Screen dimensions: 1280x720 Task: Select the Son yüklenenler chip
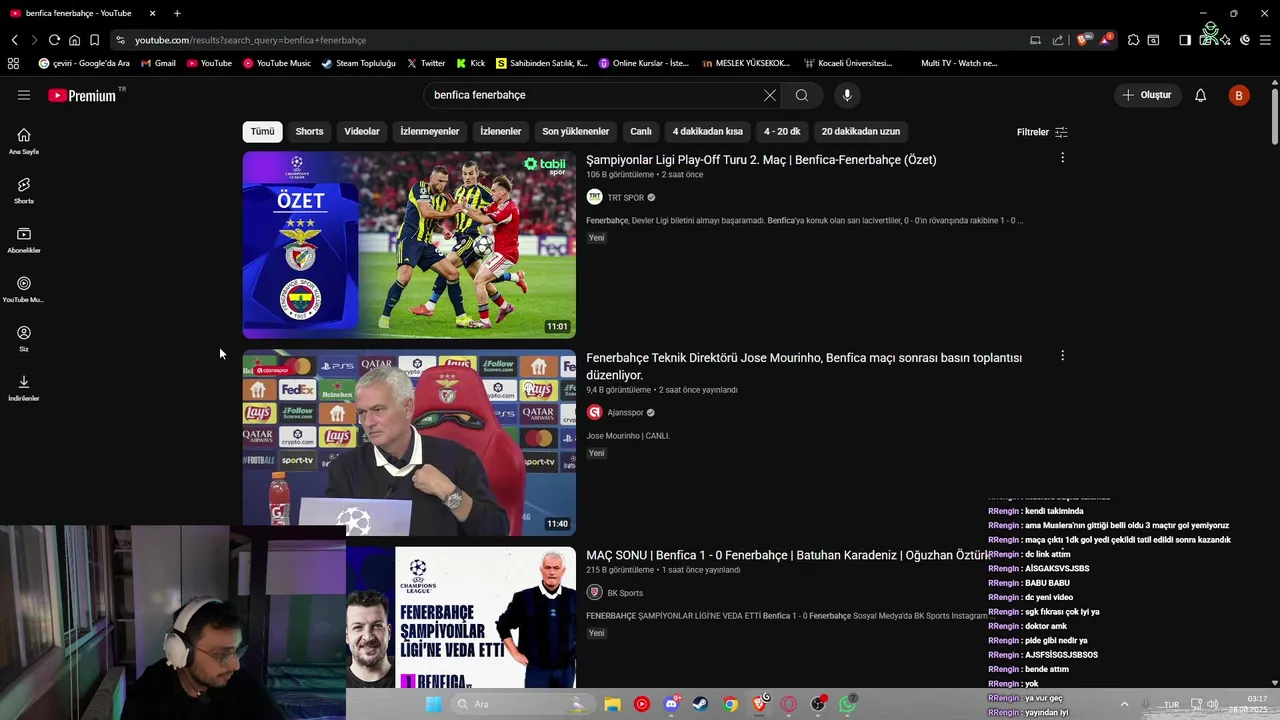(x=576, y=131)
